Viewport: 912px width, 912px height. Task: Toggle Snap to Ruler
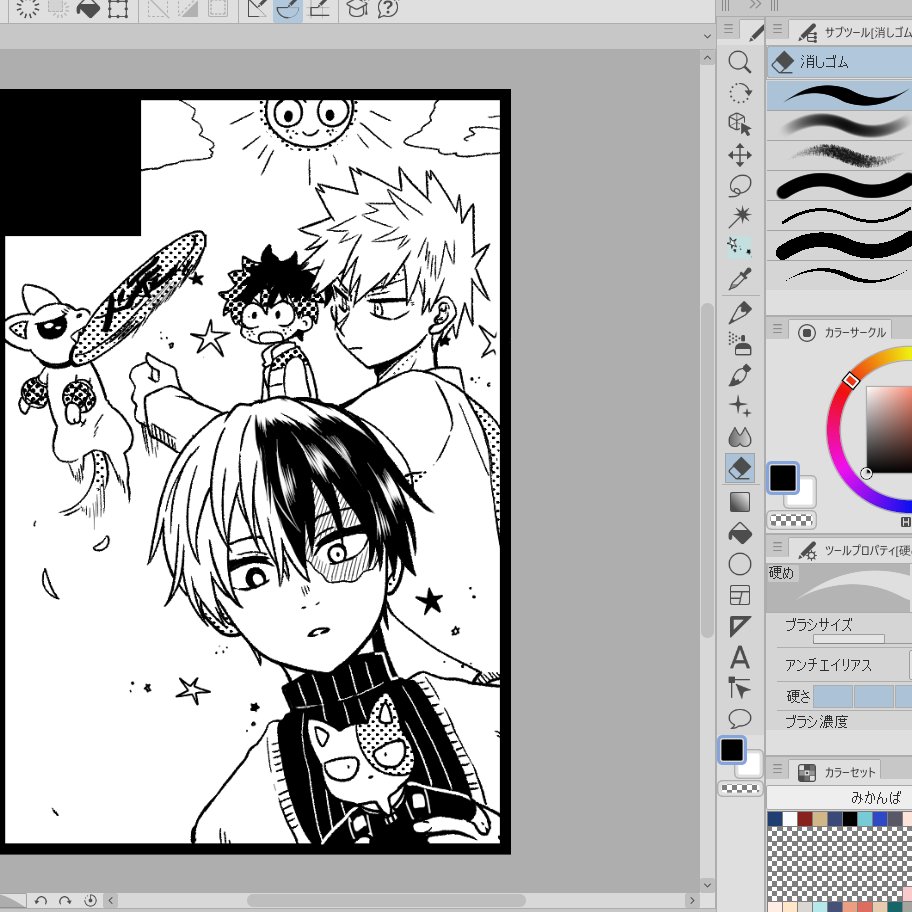258,8
